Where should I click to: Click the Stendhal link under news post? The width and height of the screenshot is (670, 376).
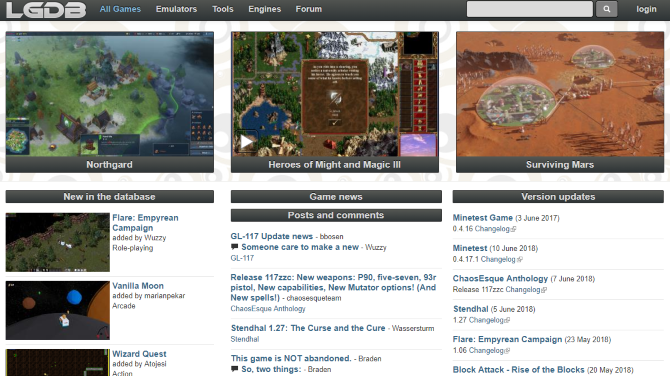(x=245, y=339)
